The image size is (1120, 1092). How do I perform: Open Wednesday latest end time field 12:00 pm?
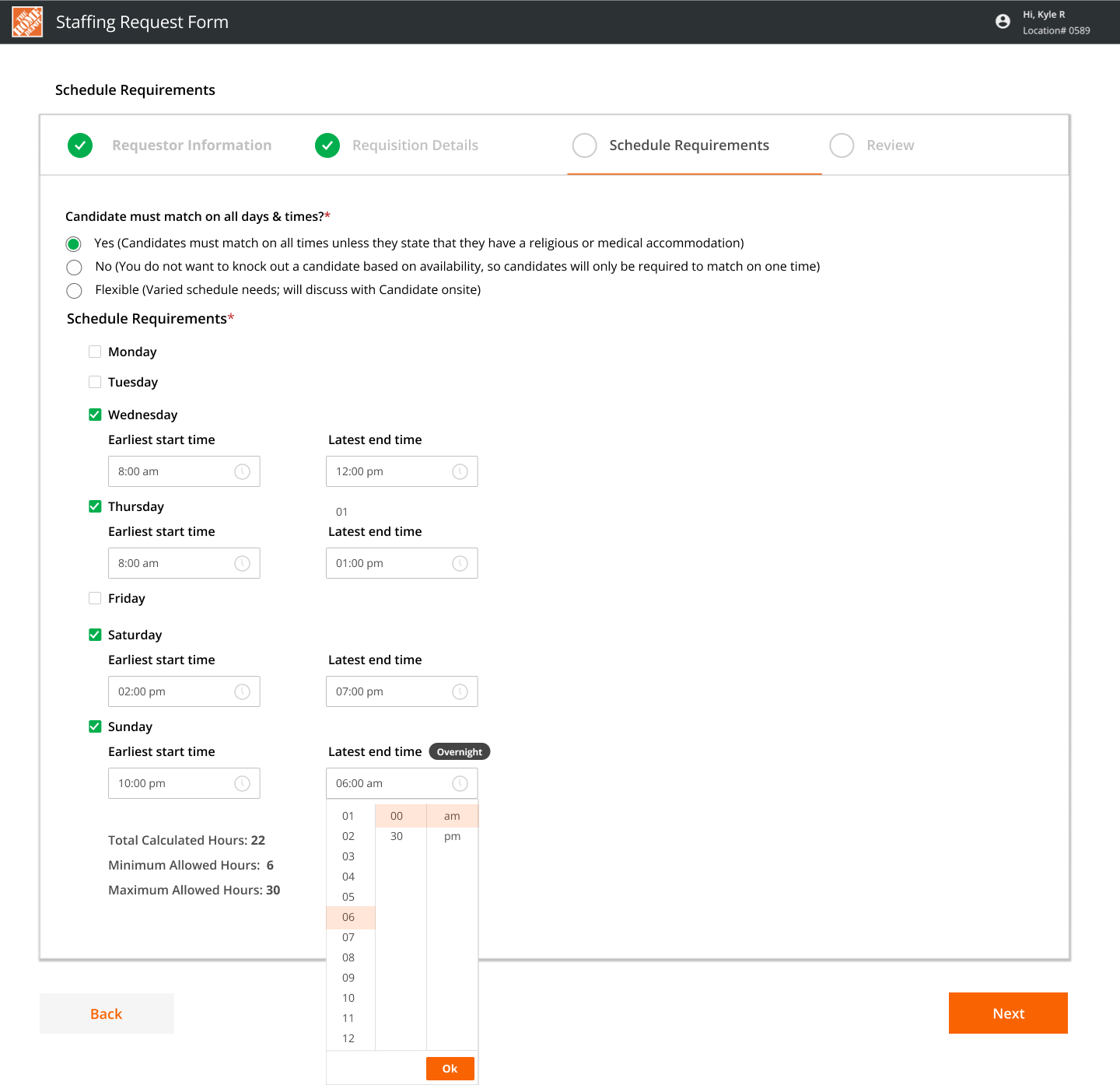(401, 471)
